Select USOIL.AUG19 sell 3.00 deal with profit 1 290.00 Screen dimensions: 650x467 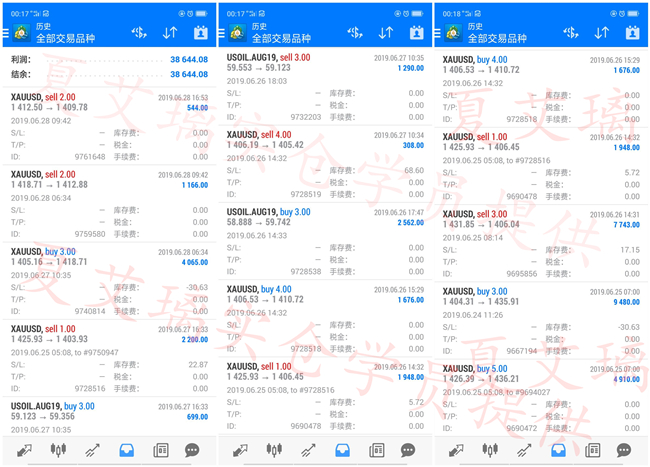point(325,87)
